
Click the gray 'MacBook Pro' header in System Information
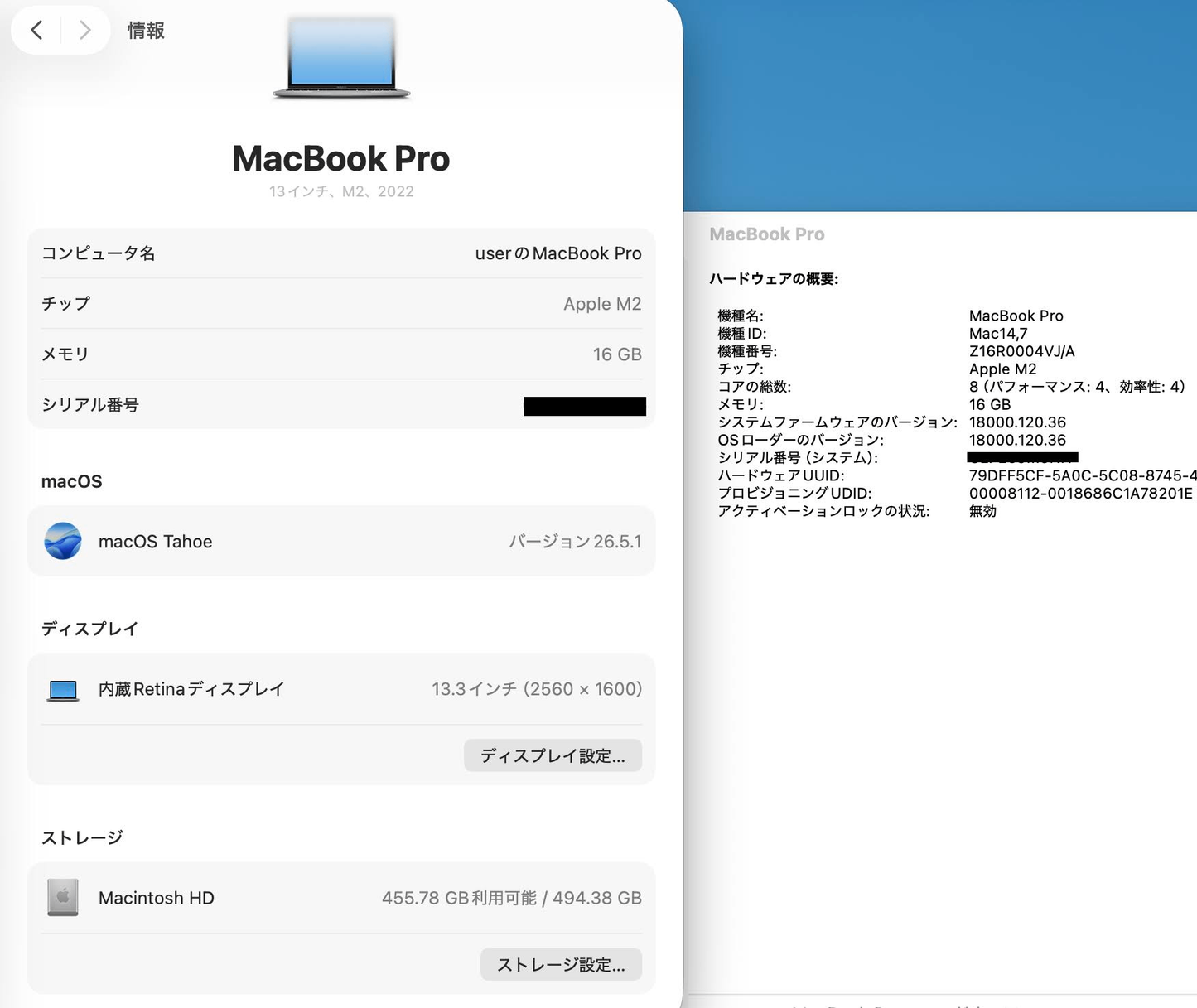point(767,234)
